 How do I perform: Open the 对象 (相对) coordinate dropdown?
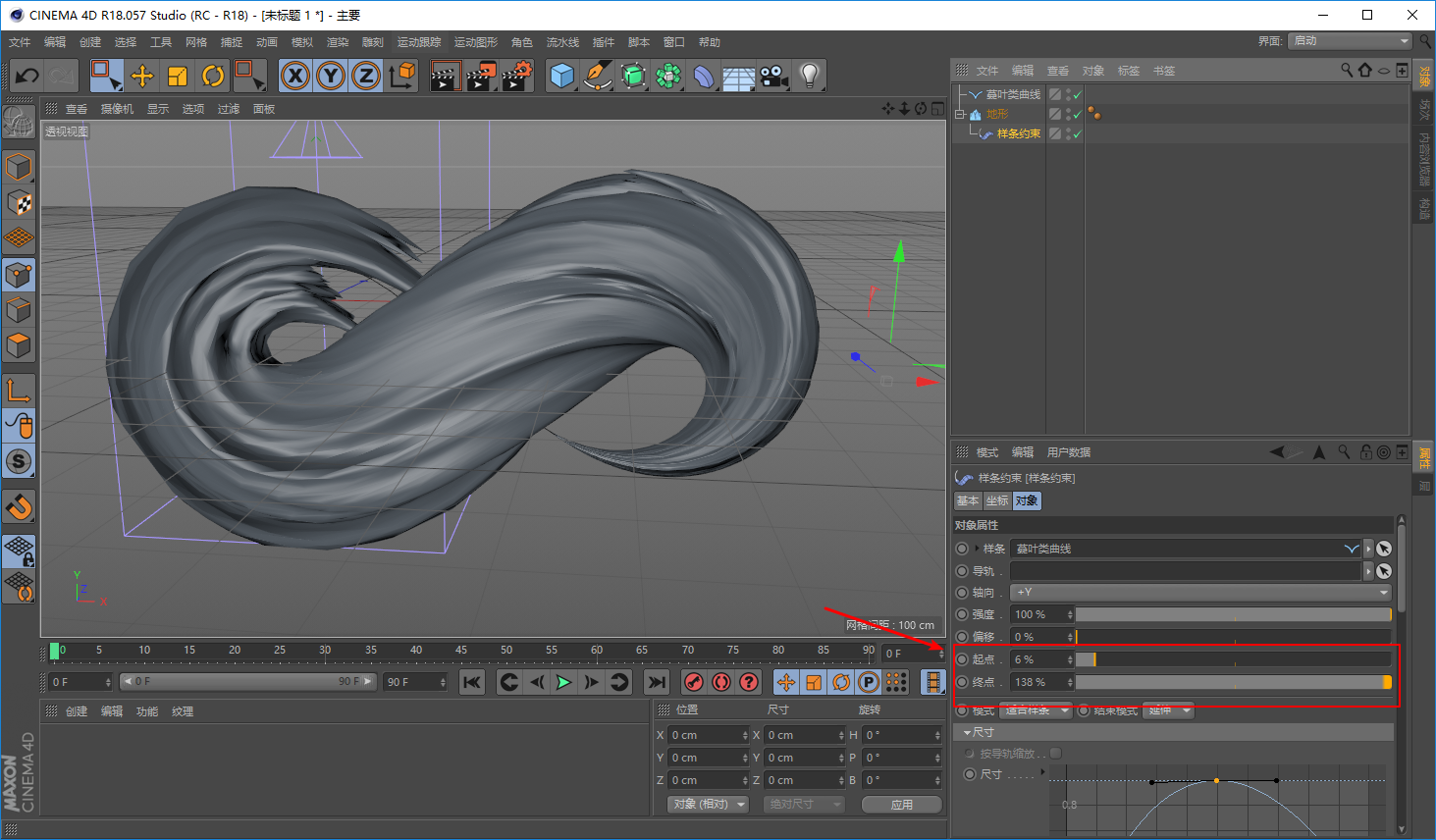pos(708,805)
